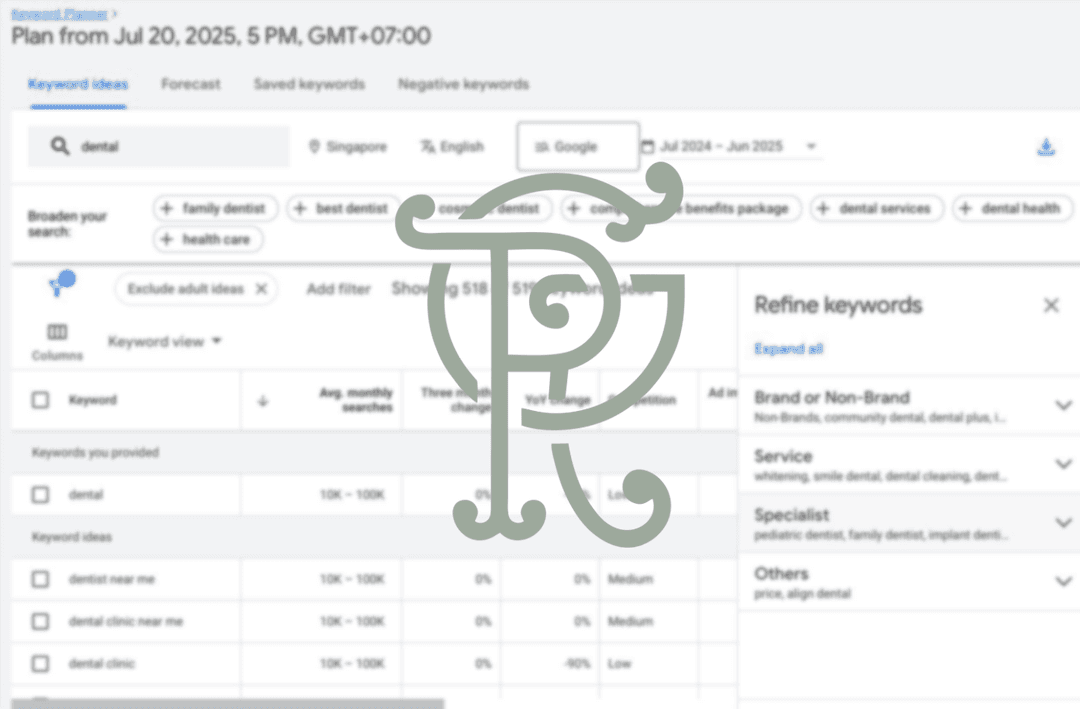Switch to the Keyword ideas tab
The height and width of the screenshot is (709, 1080).
coord(78,84)
